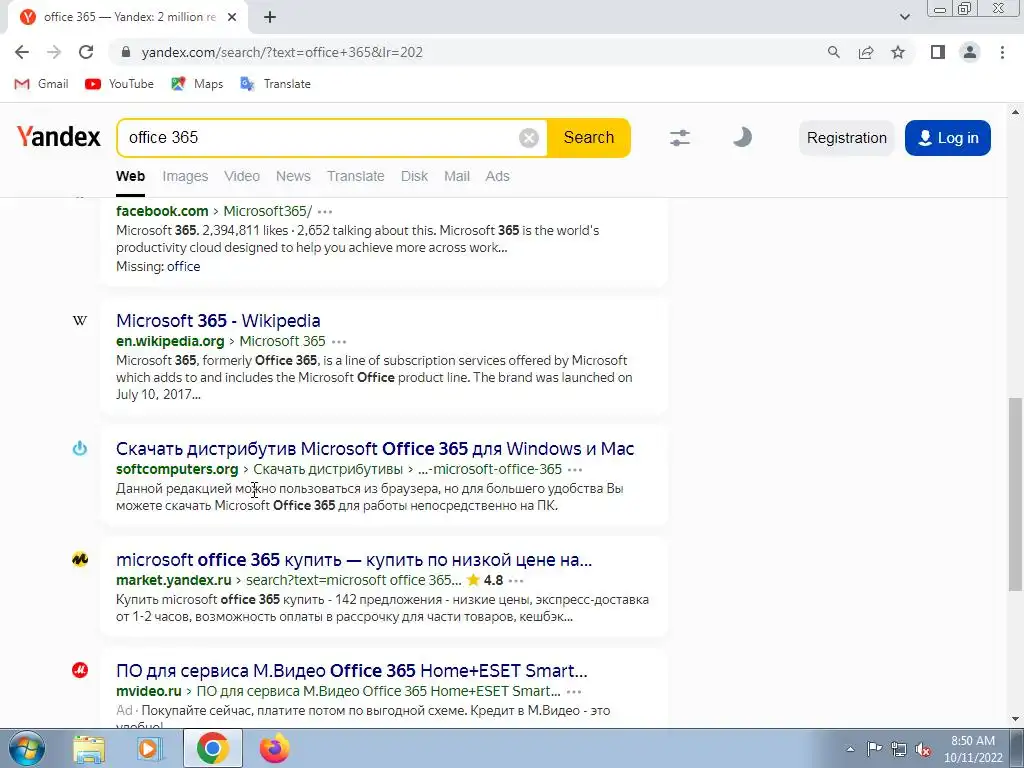Open the Gmail bookmark
This screenshot has height=768, width=1024.
coord(41,84)
